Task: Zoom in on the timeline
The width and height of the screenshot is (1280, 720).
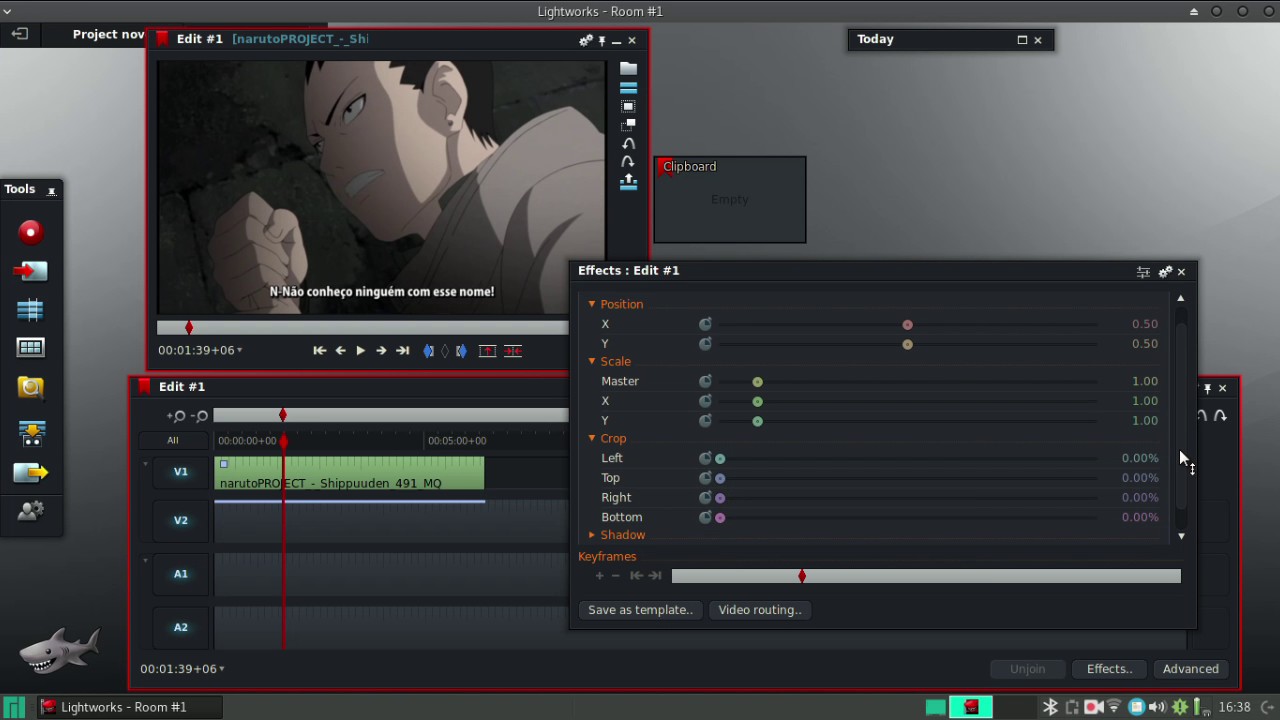Action: point(177,416)
